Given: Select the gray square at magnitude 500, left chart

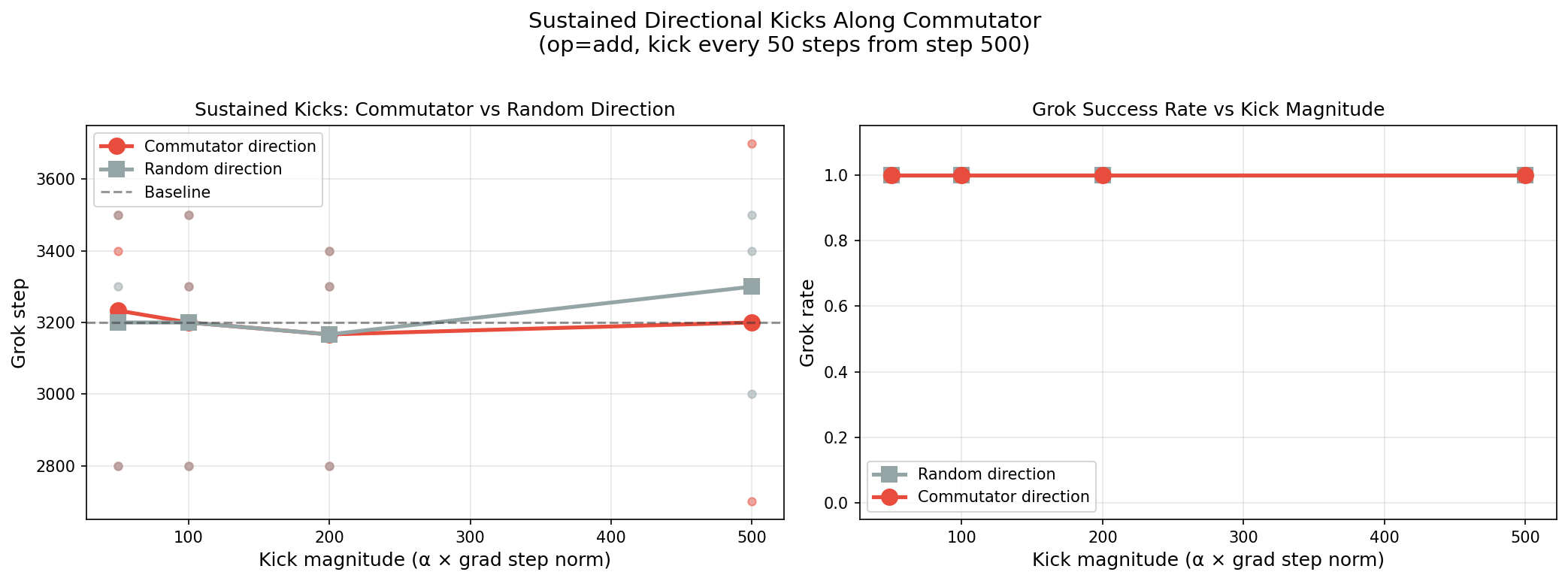Looking at the screenshot, I should pos(751,286).
